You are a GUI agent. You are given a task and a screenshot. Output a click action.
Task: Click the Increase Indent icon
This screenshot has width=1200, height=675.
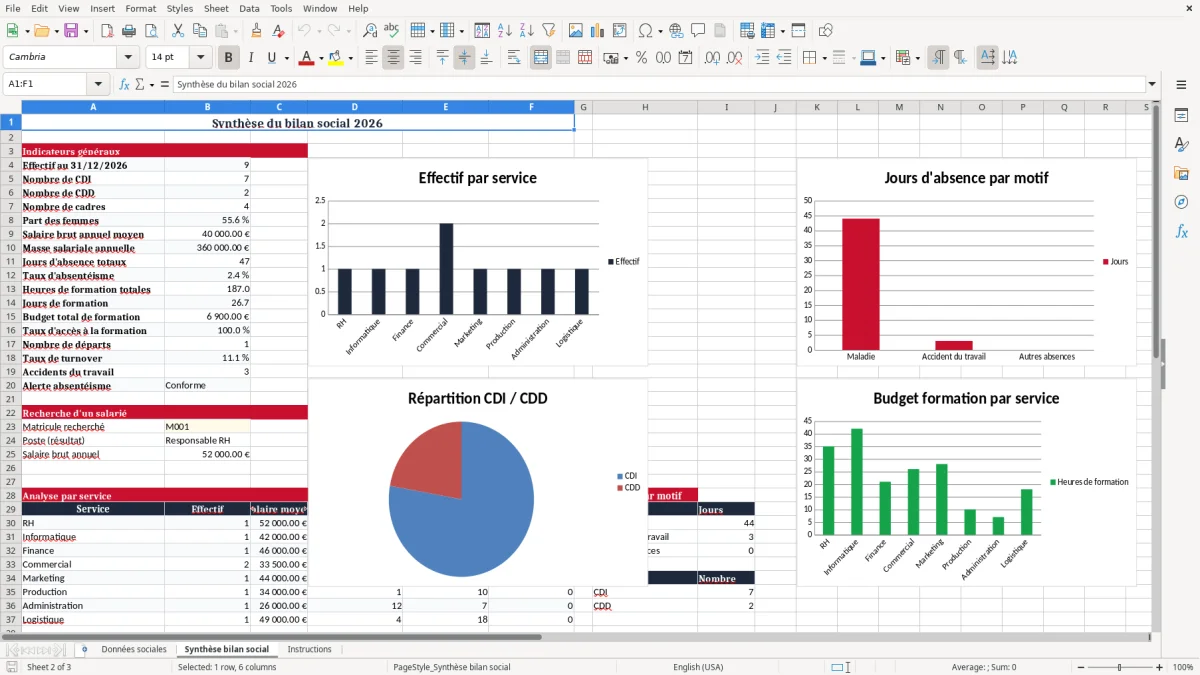762,58
